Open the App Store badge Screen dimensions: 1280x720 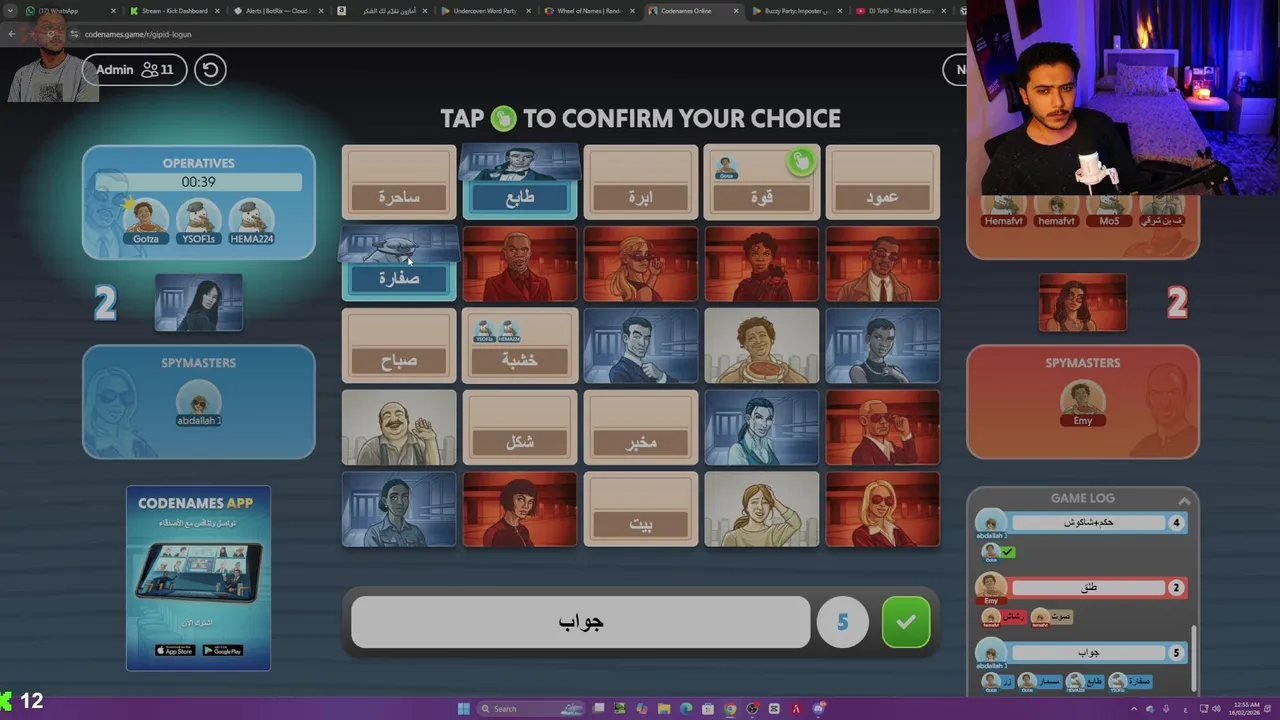tap(176, 650)
